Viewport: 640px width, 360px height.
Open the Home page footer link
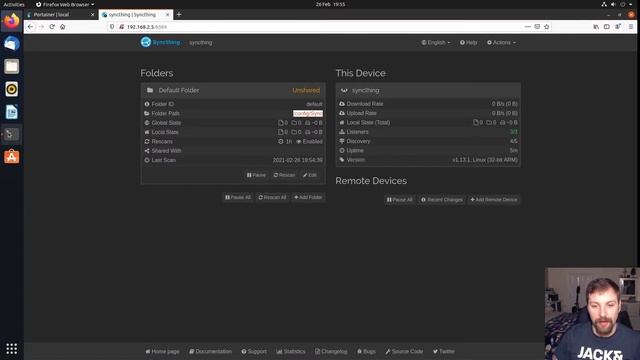[162, 351]
